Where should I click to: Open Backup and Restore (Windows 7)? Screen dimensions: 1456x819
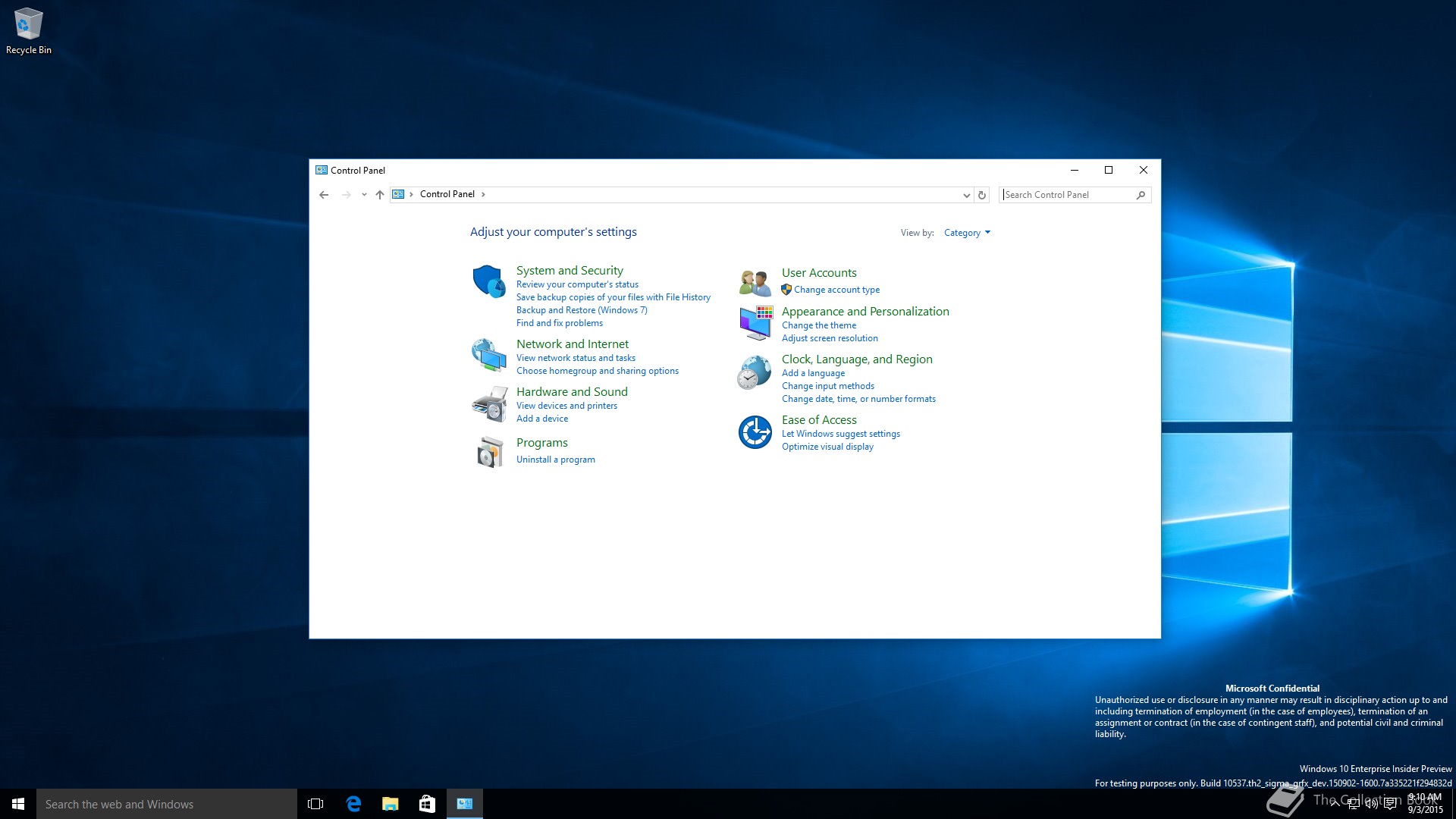[582, 310]
